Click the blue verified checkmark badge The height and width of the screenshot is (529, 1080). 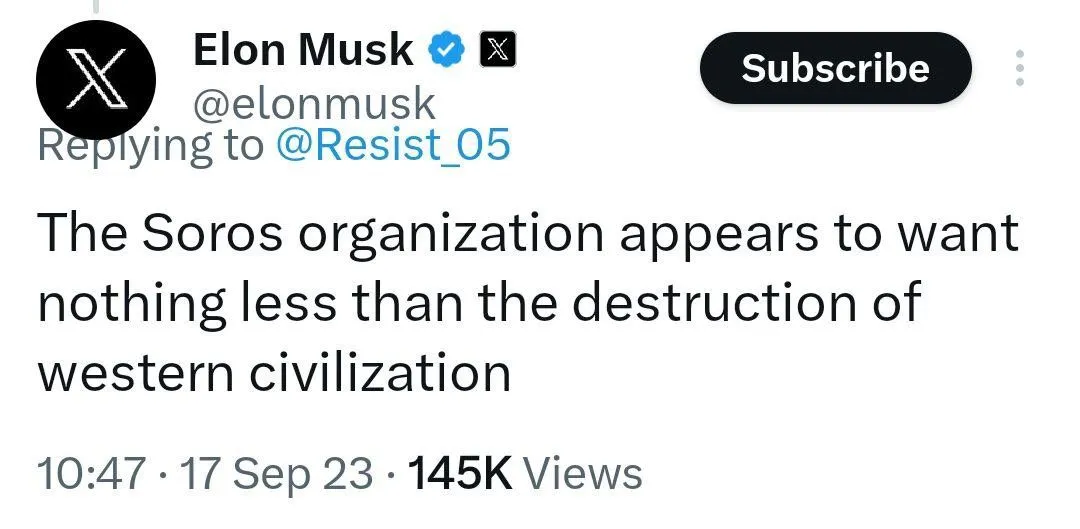click(445, 49)
